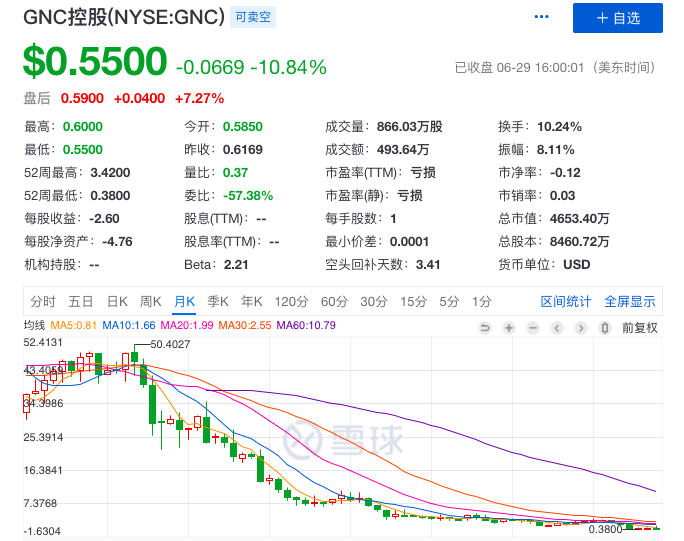Zoom in chart with plus icon

coord(509,328)
